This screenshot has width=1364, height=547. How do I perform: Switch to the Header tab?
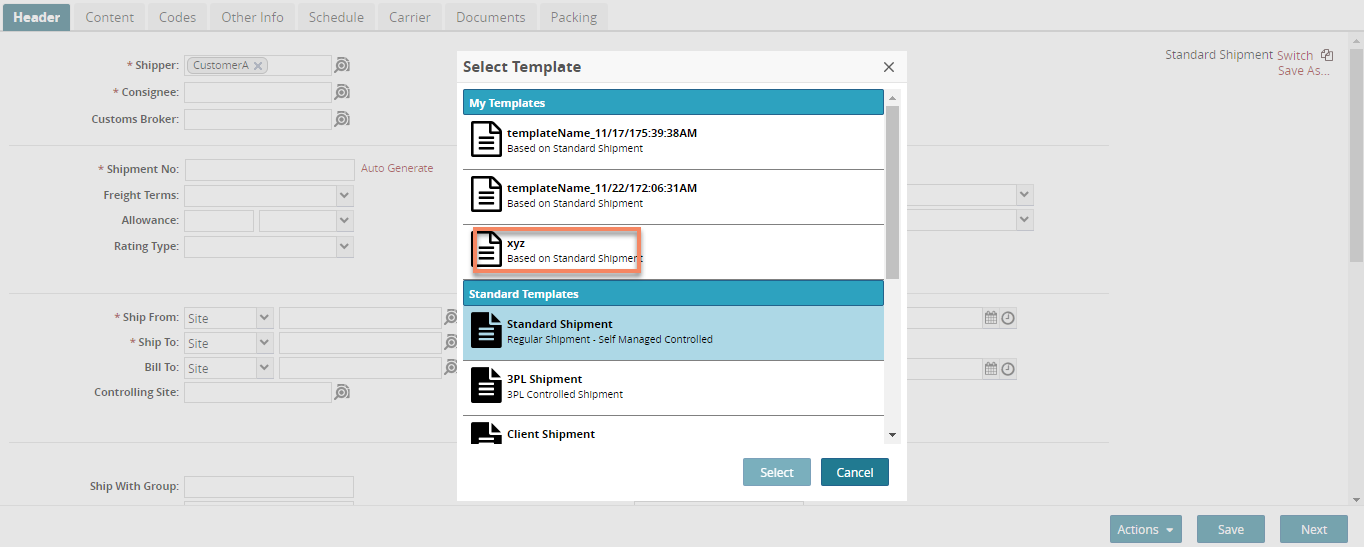pyautogui.click(x=37, y=17)
